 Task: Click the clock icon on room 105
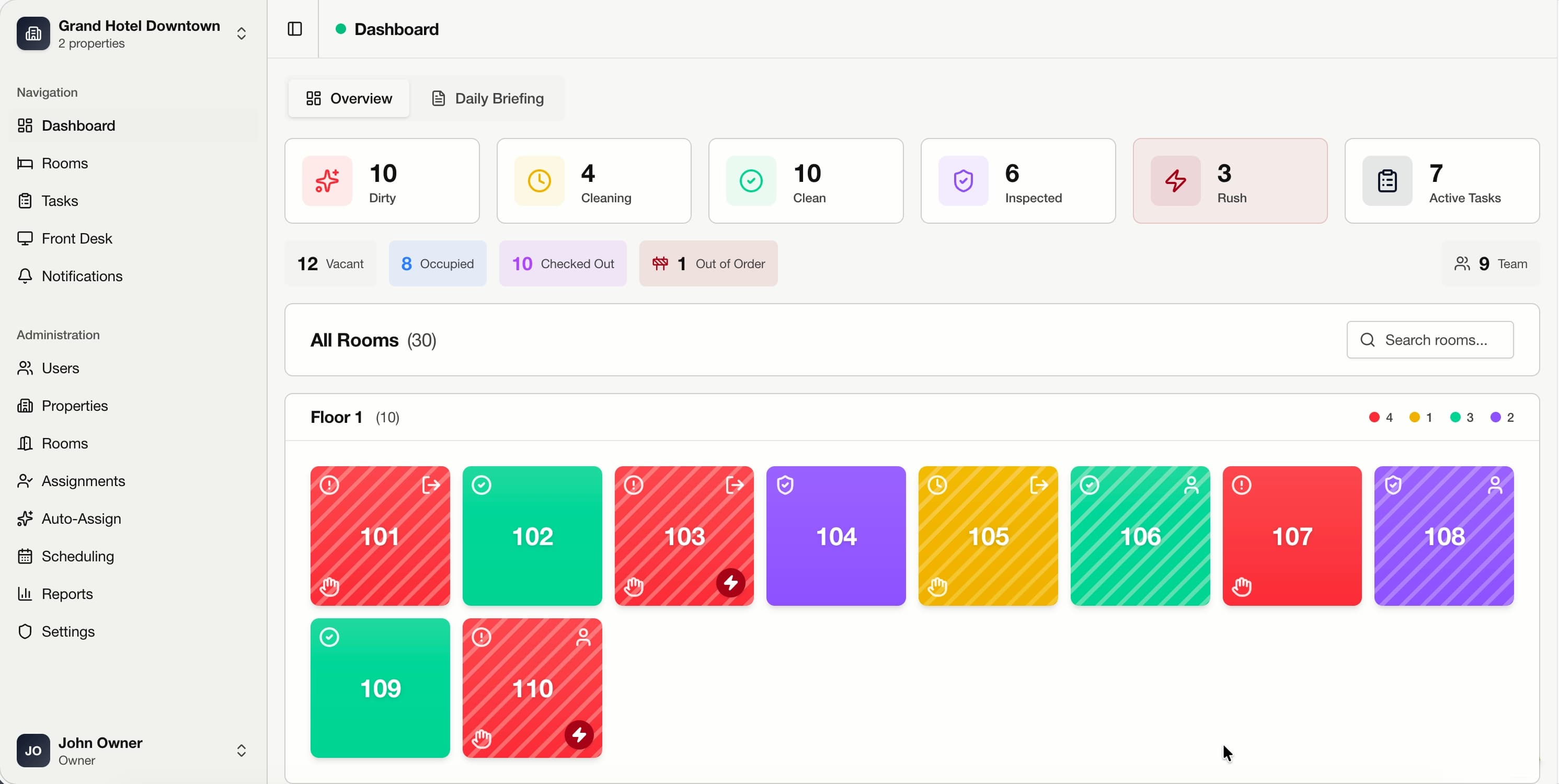click(x=937, y=485)
